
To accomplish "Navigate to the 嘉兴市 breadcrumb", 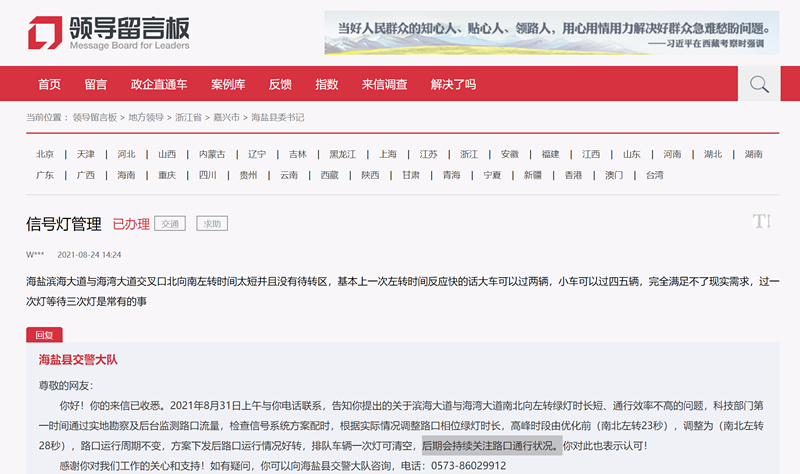I will pos(227,118).
